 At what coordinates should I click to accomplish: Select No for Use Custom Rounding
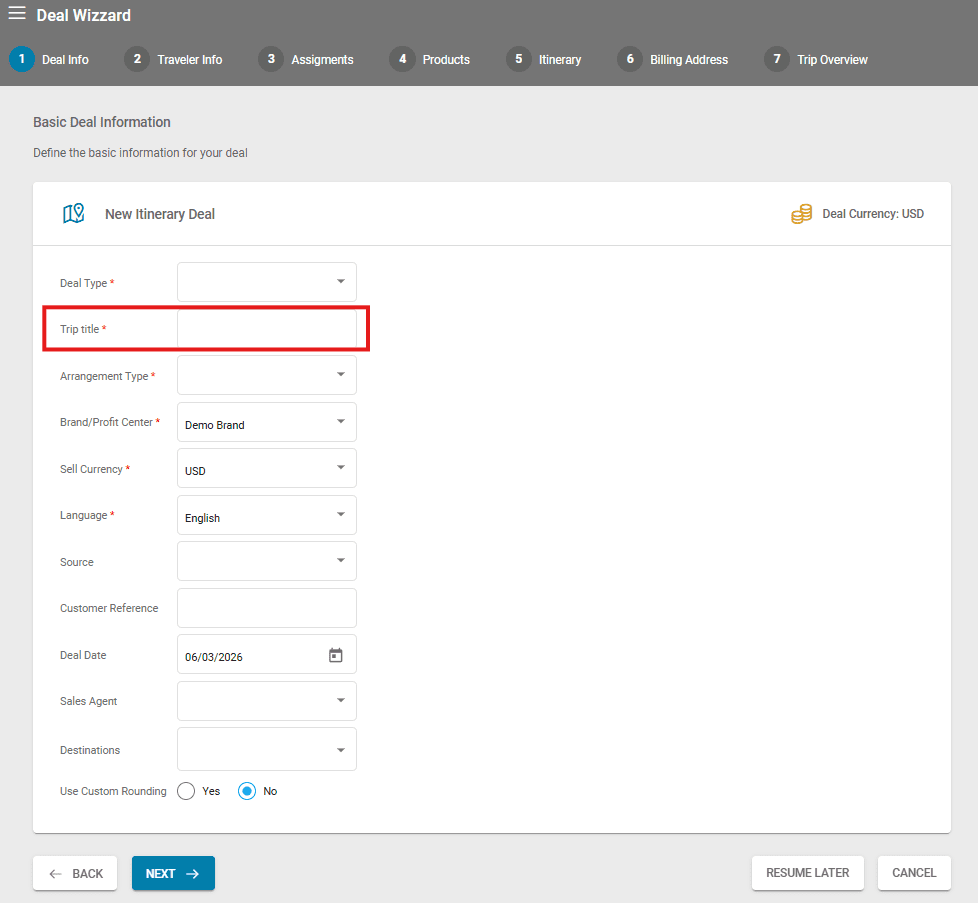[247, 791]
